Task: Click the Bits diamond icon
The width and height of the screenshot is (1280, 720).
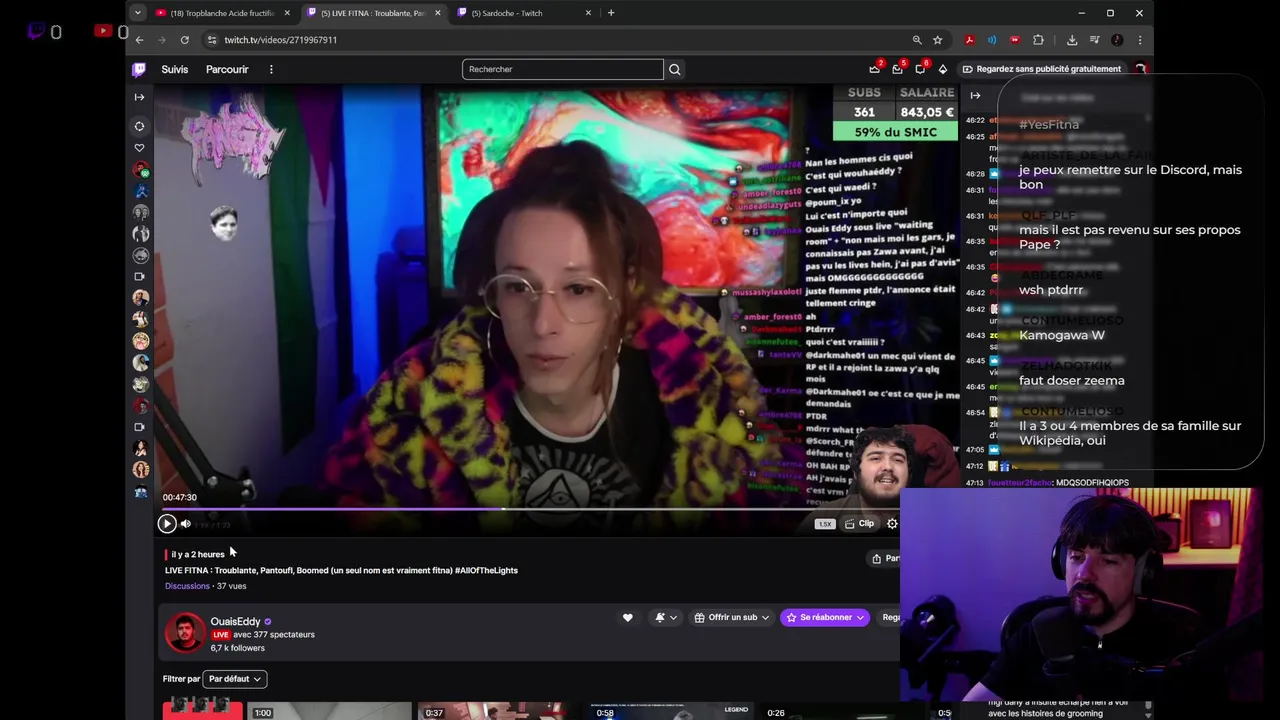Action: 942,69
